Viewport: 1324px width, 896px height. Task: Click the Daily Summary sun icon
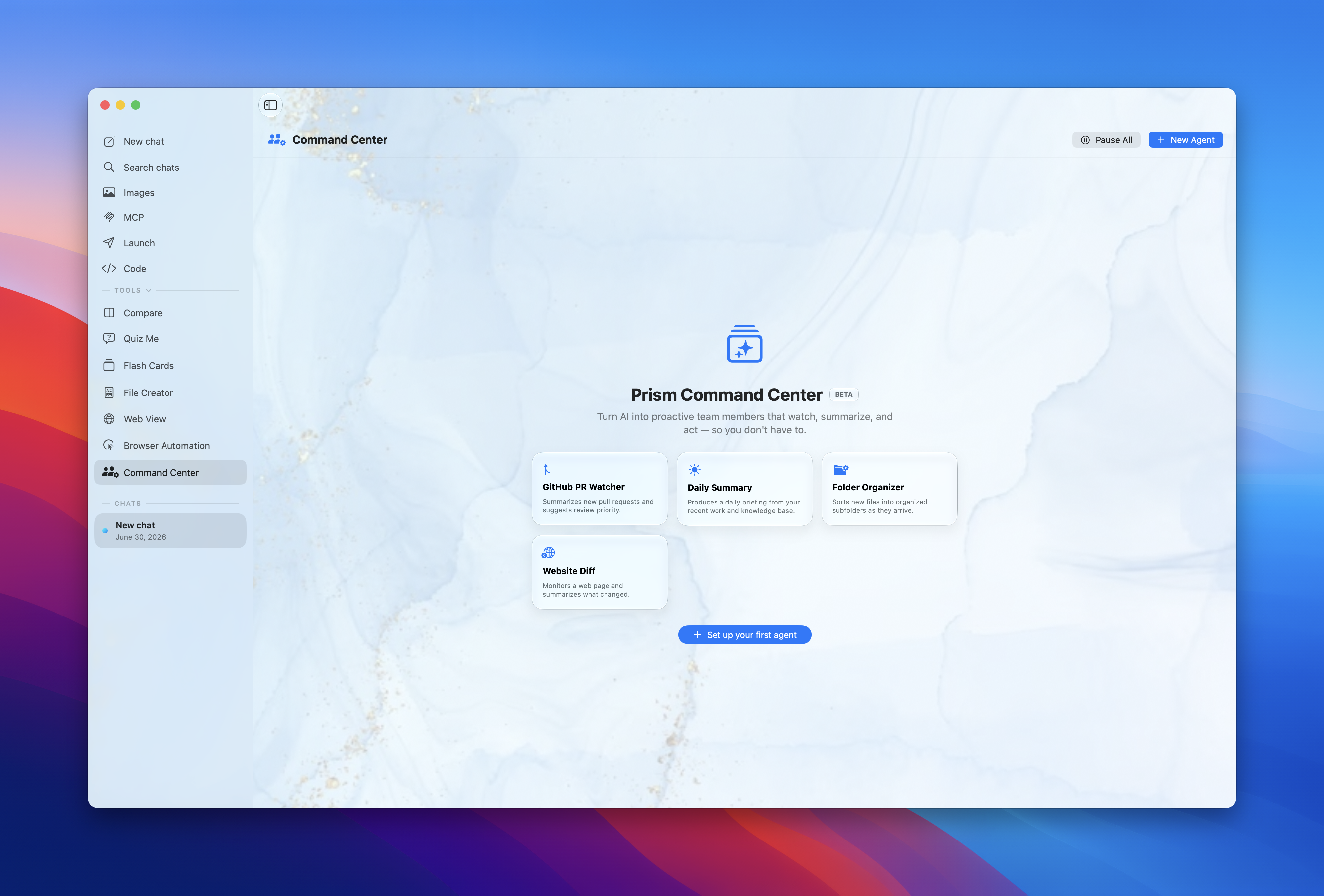pos(694,469)
